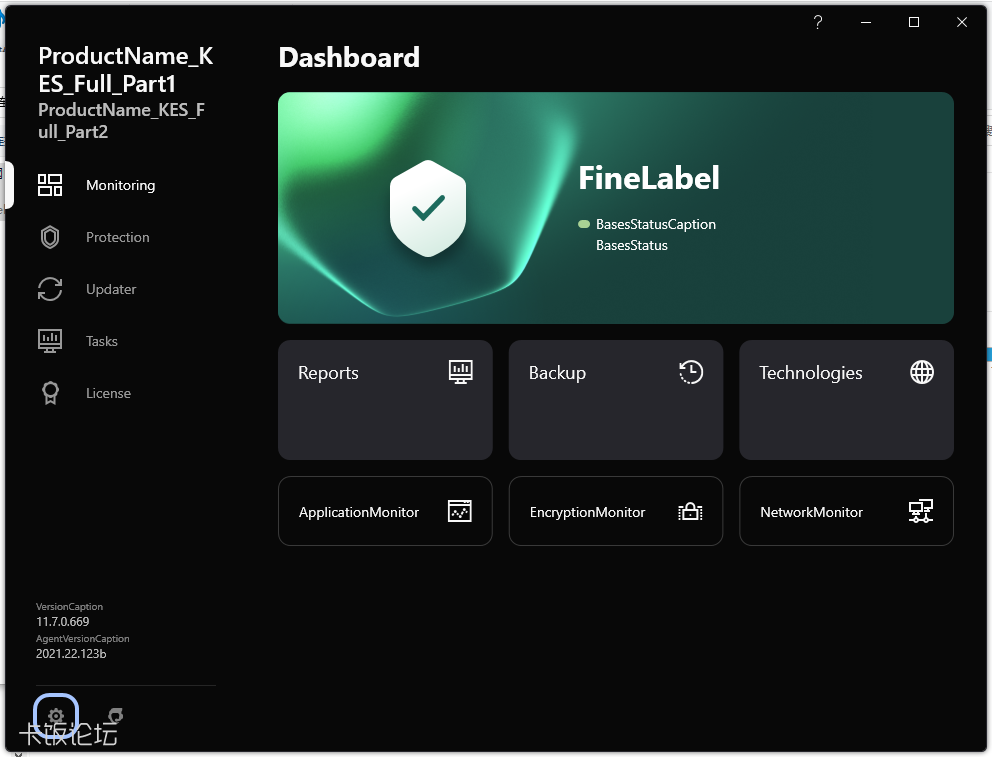Click the Reports chart monitor icon

(x=461, y=372)
